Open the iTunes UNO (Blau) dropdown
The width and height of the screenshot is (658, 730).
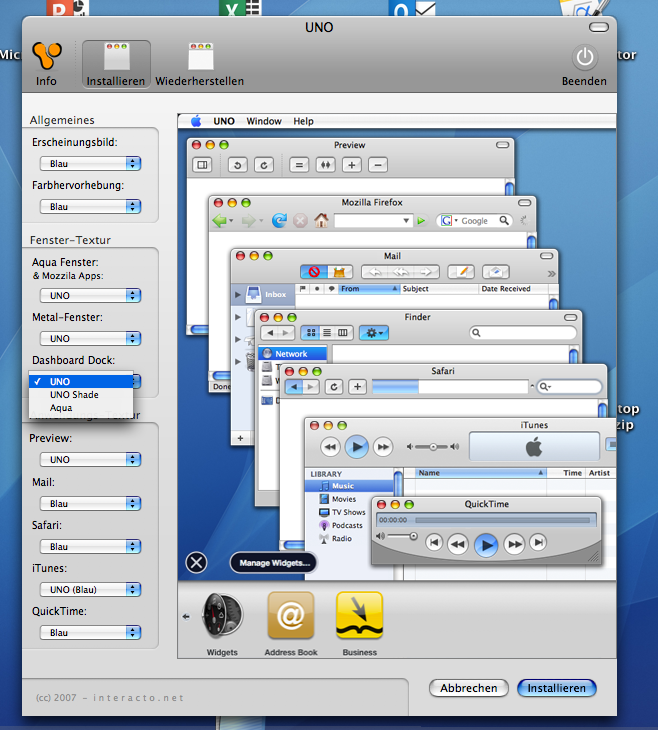[90, 589]
